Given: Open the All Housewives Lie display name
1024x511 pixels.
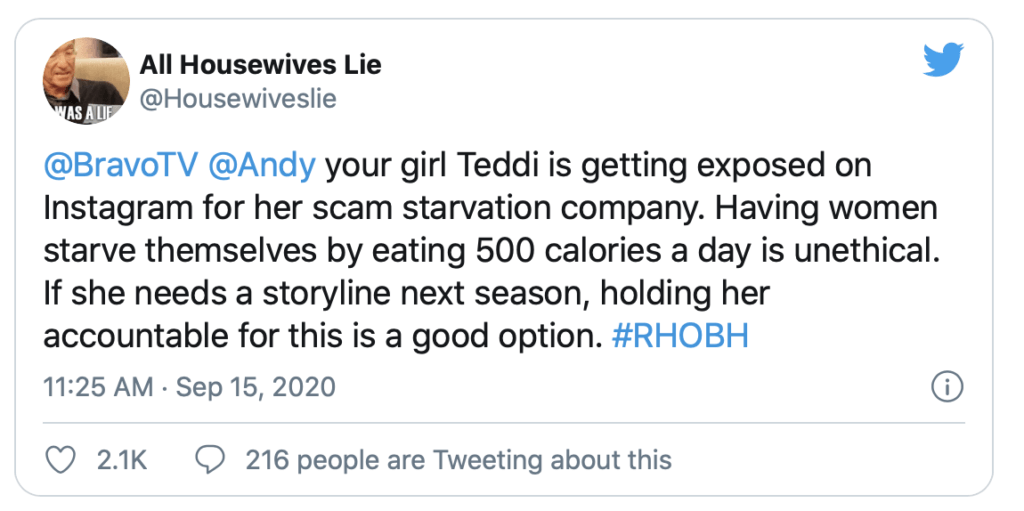Looking at the screenshot, I should [261, 64].
